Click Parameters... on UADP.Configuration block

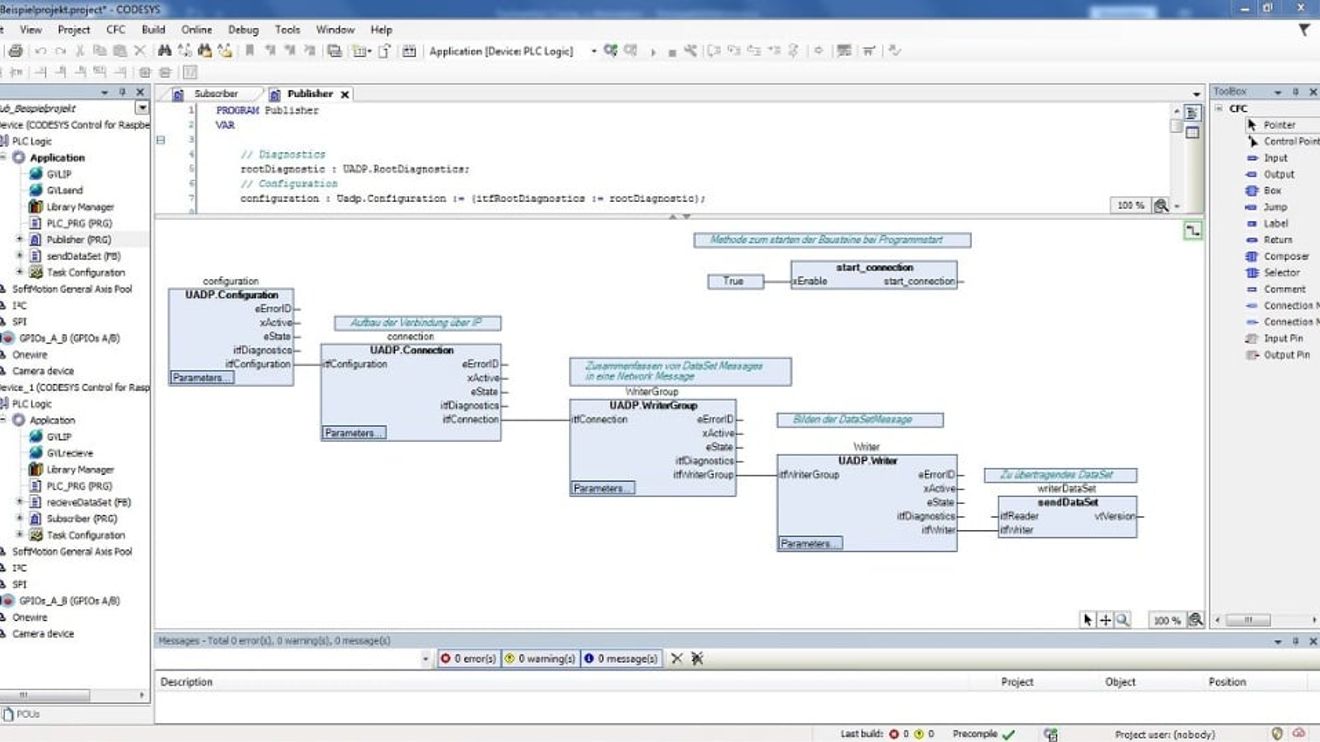point(201,378)
